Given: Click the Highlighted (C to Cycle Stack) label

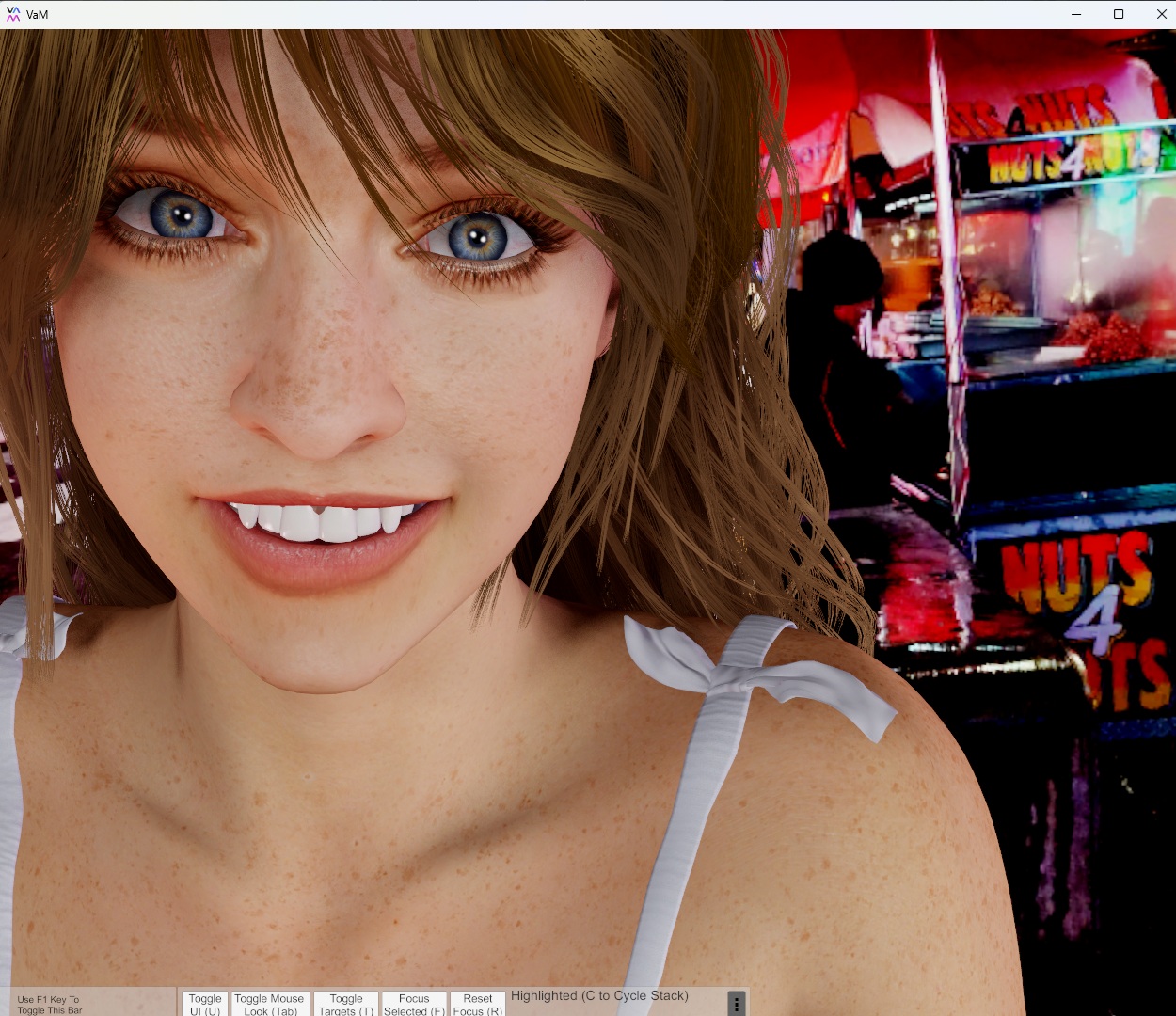Looking at the screenshot, I should (x=599, y=995).
